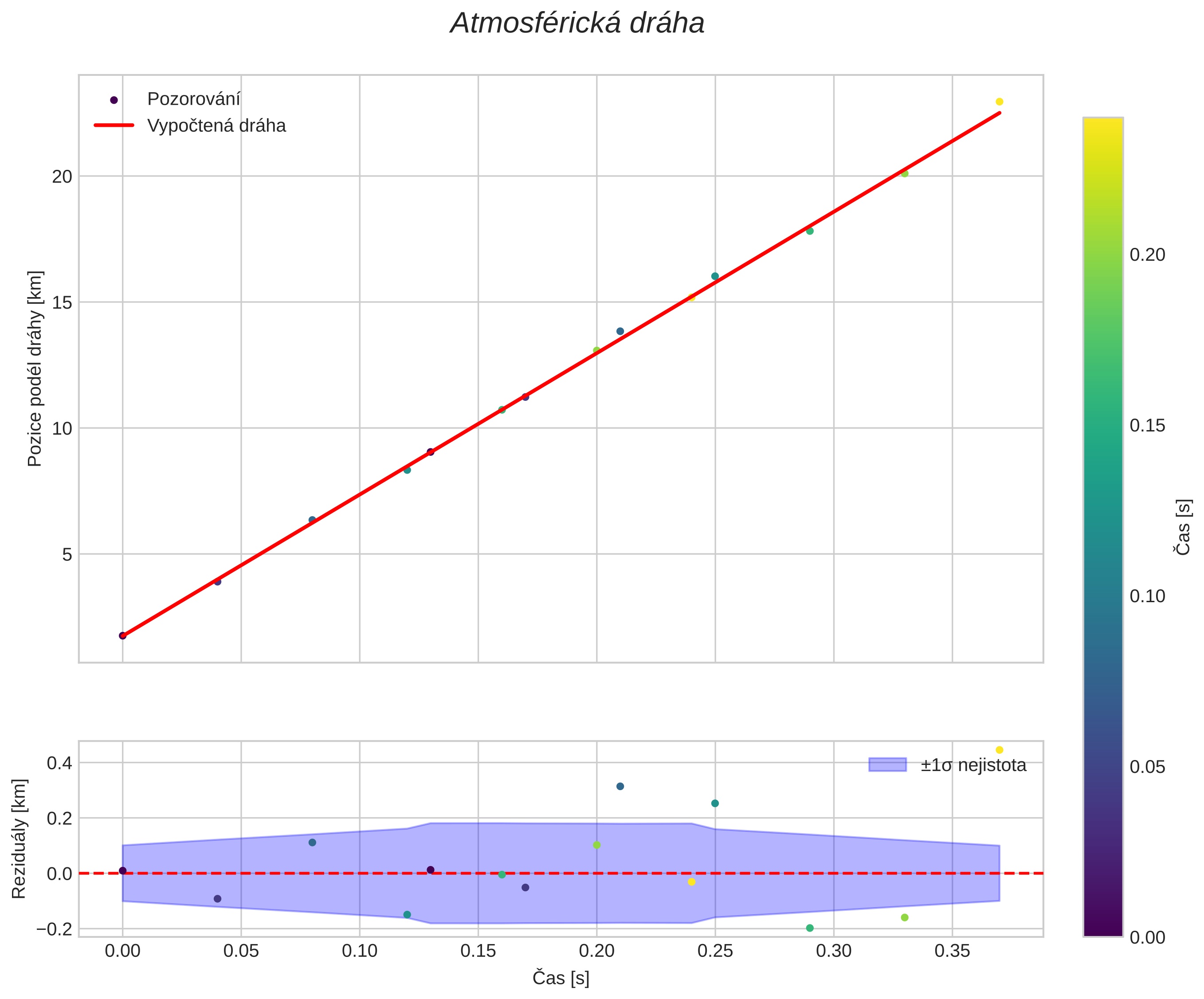Click the highest yellow residual point
Image resolution: width=1204 pixels, height=999 pixels.
(x=999, y=750)
